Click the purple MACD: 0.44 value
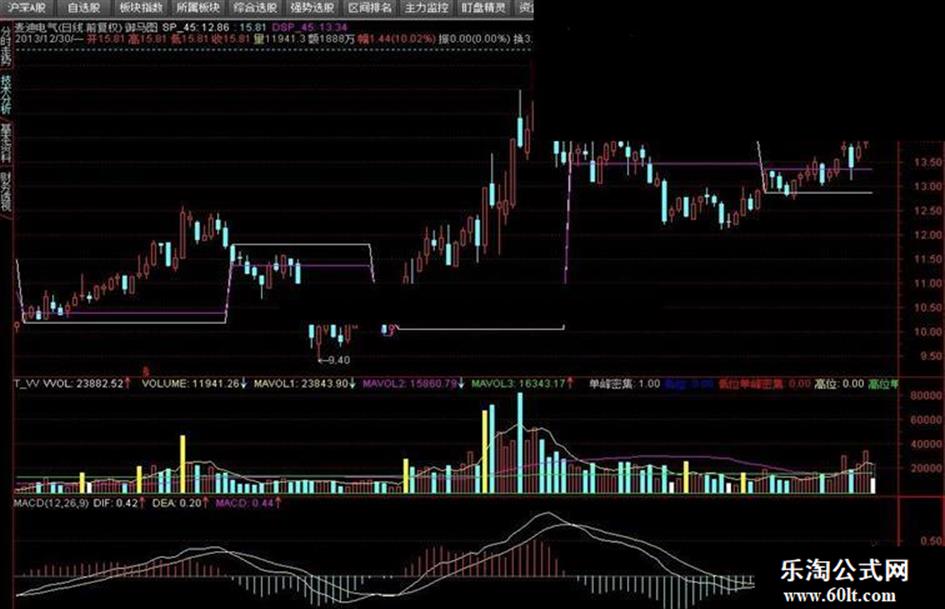Viewport: 945px width, 609px height. click(243, 503)
